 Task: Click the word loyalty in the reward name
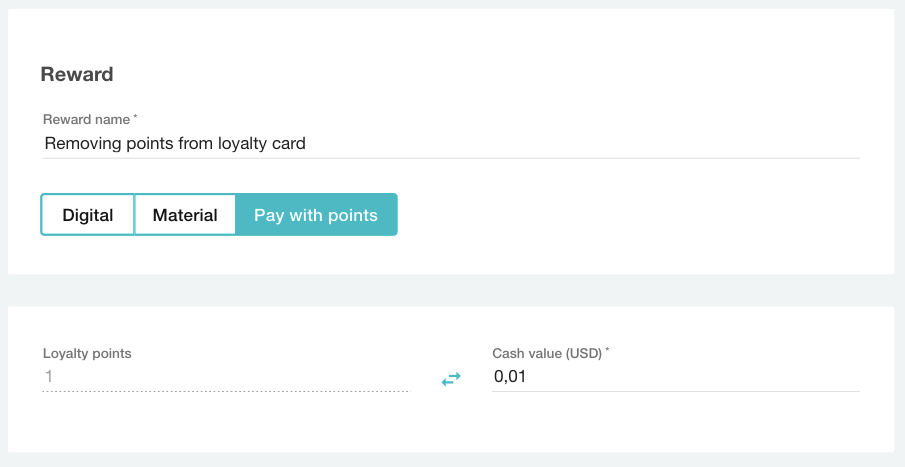point(242,143)
